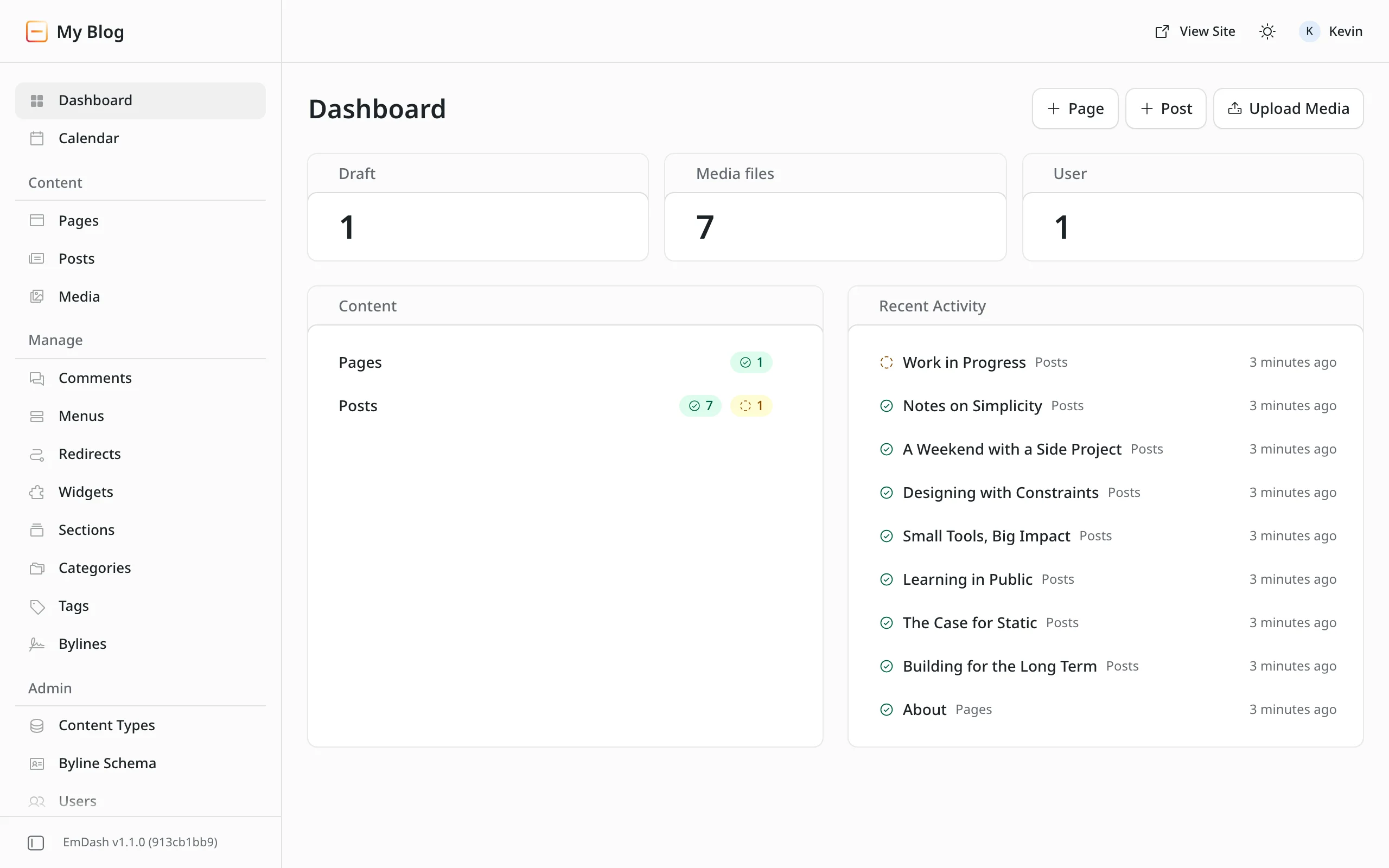The image size is (1389, 868).
Task: Click the Byline Schema card icon
Action: [37, 763]
